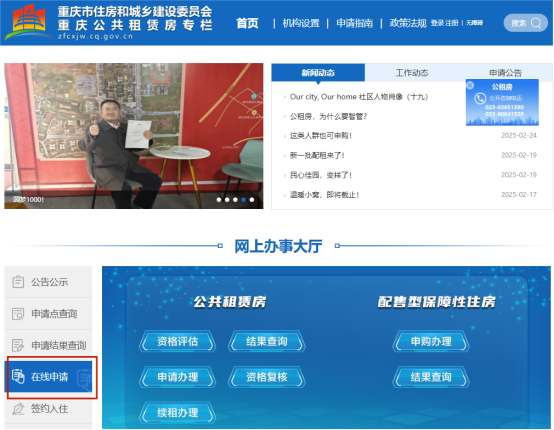554x430 pixels.
Task: Click the carousel photo of man
Action: coord(134,136)
